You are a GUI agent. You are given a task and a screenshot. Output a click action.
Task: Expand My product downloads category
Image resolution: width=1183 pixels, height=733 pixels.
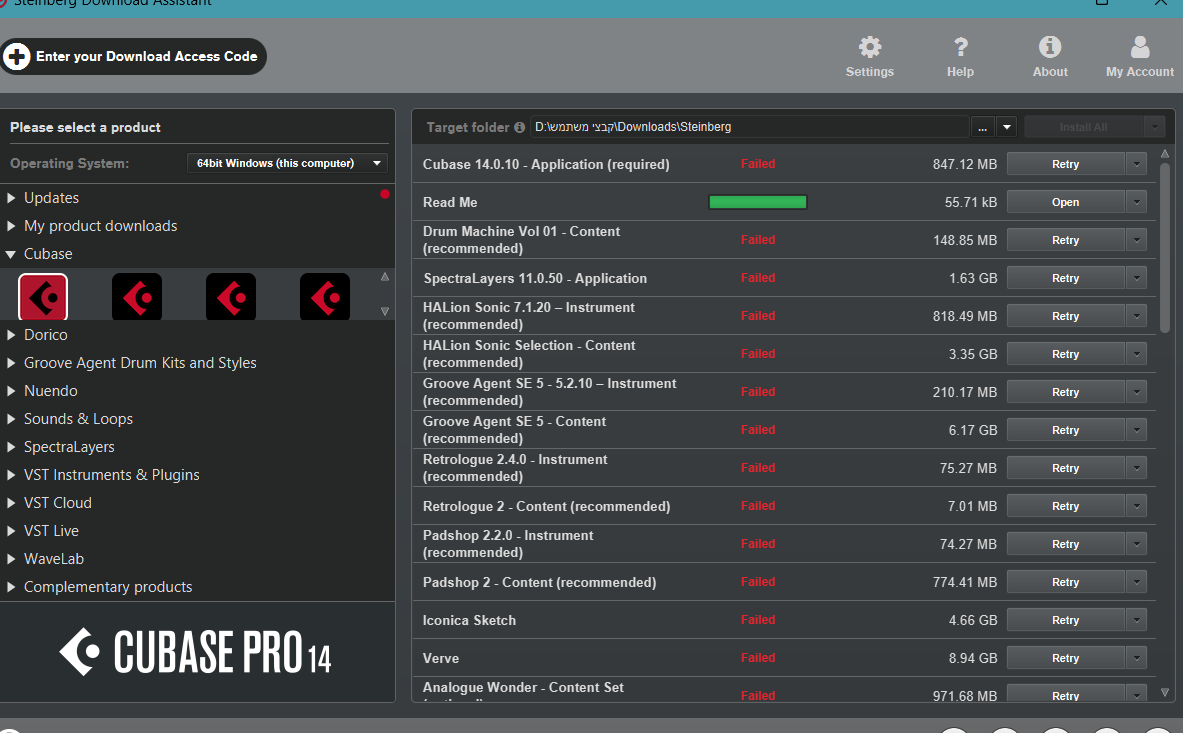click(11, 225)
